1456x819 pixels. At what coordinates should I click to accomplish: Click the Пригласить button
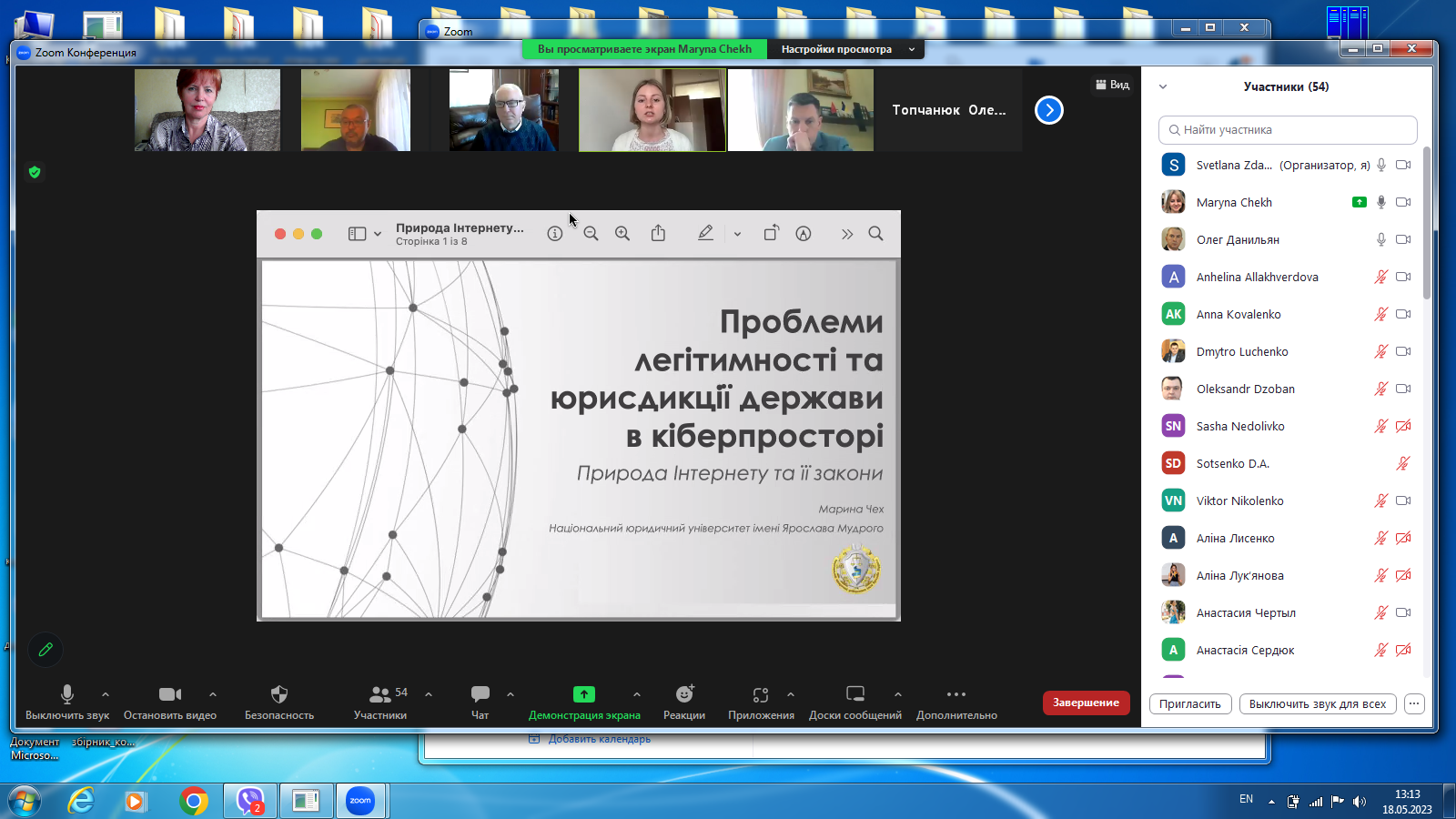tap(1189, 703)
